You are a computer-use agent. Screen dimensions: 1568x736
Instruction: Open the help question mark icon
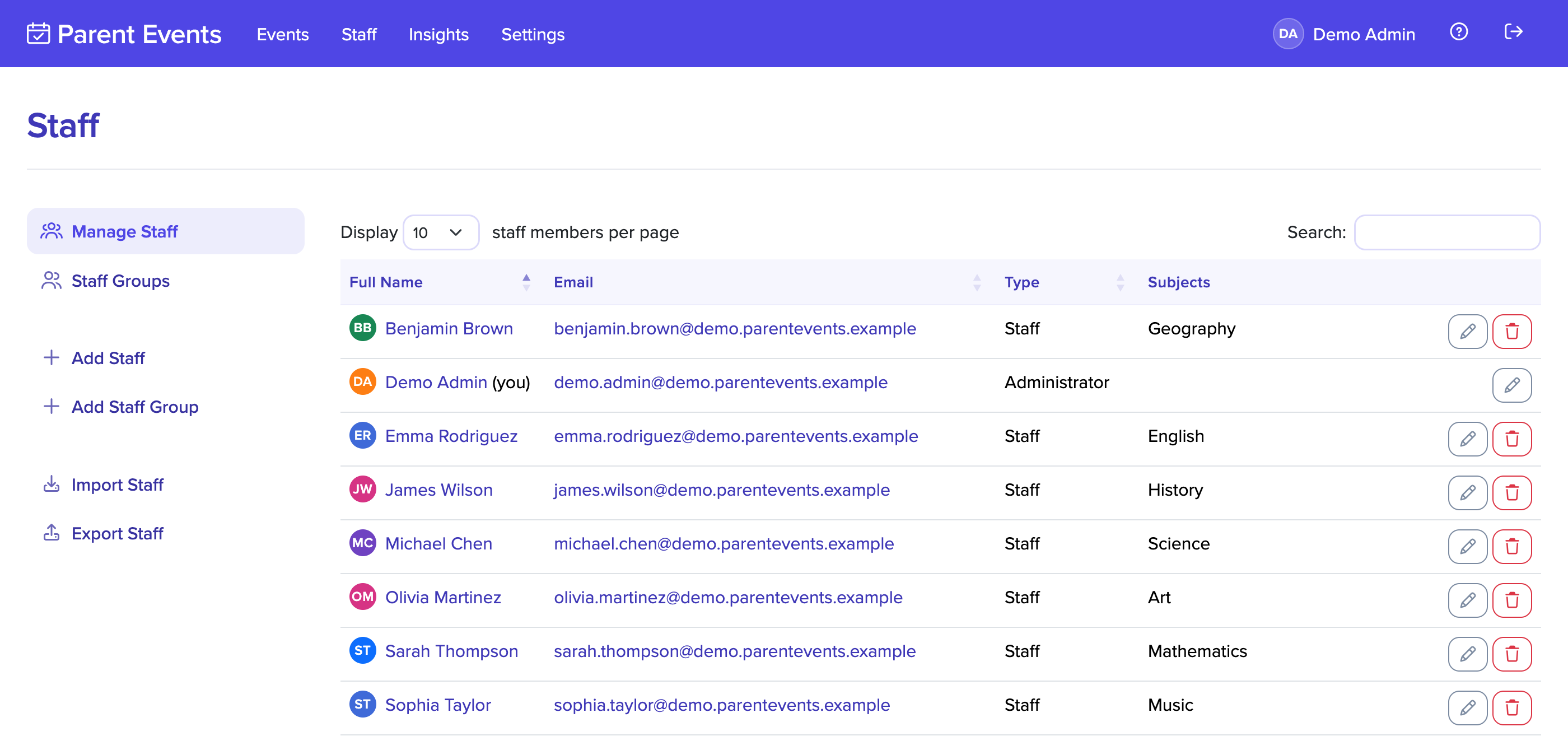[x=1458, y=32]
